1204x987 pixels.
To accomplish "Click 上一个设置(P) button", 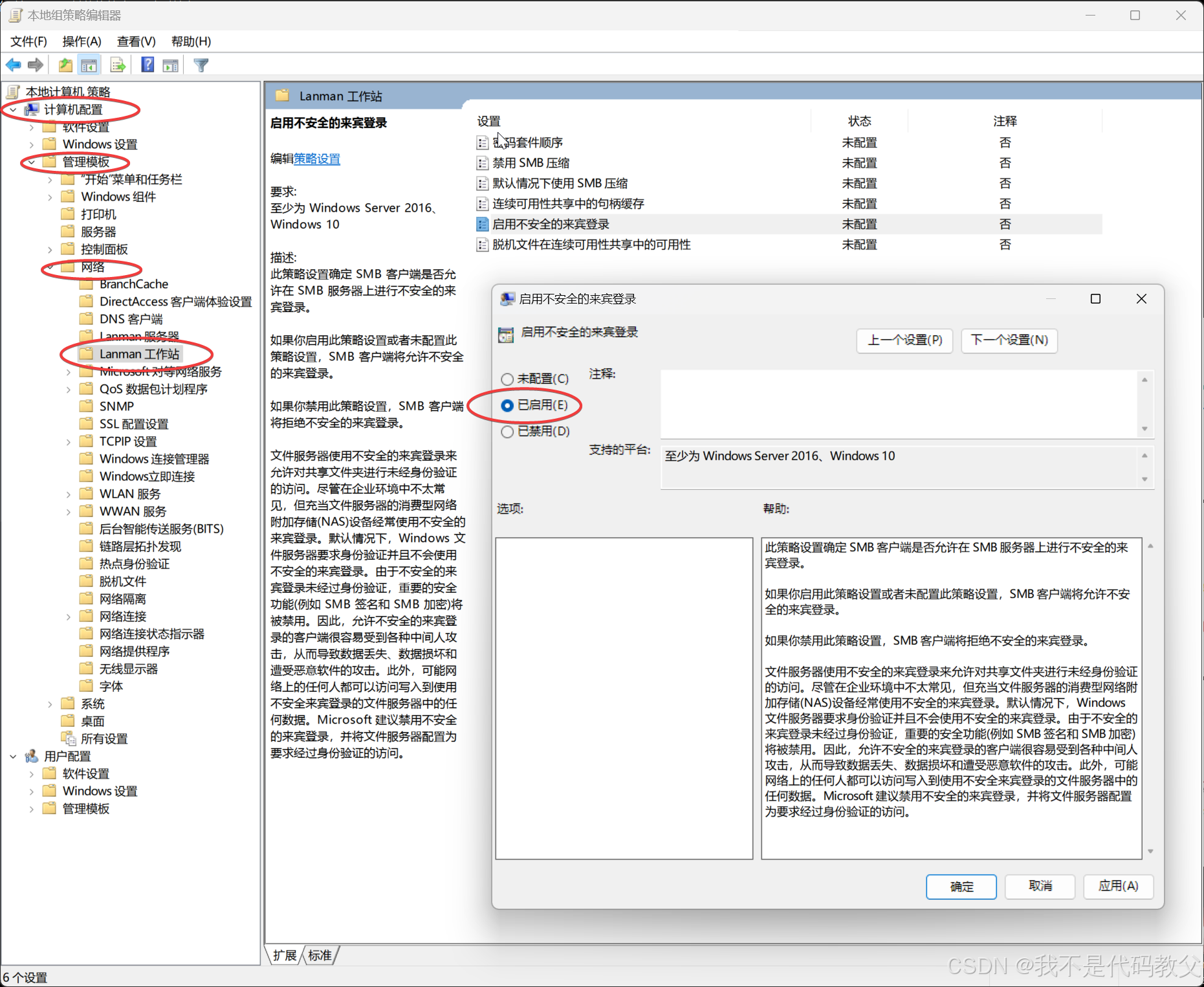I will coord(904,340).
